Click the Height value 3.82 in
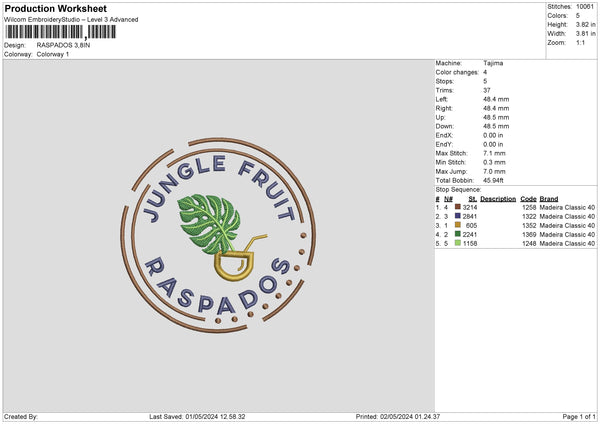 (x=586, y=24)
